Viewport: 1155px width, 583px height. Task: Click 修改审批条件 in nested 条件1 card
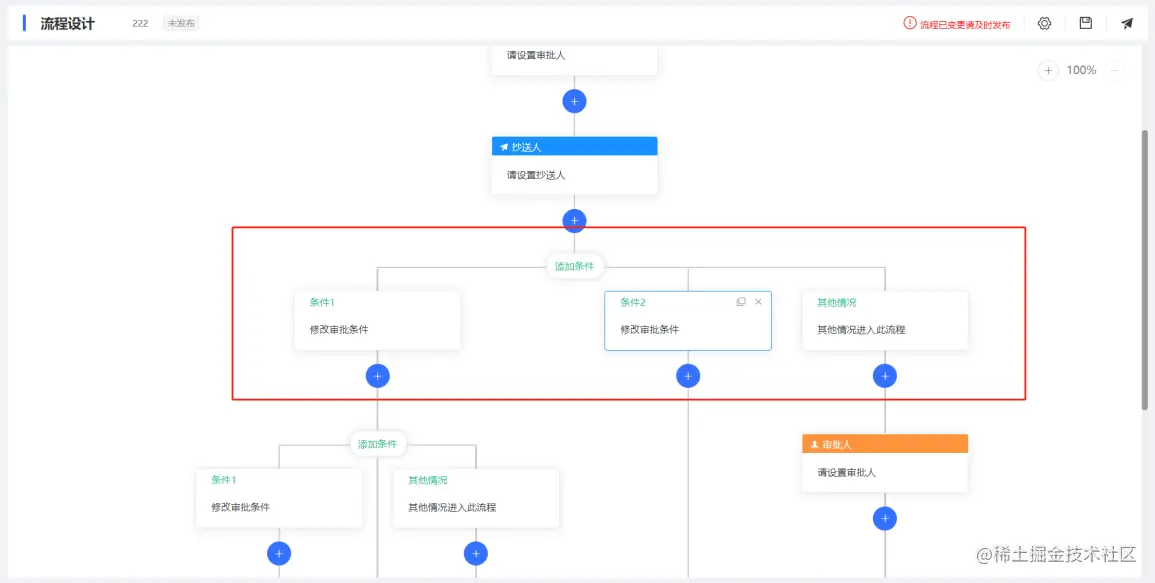click(x=241, y=507)
